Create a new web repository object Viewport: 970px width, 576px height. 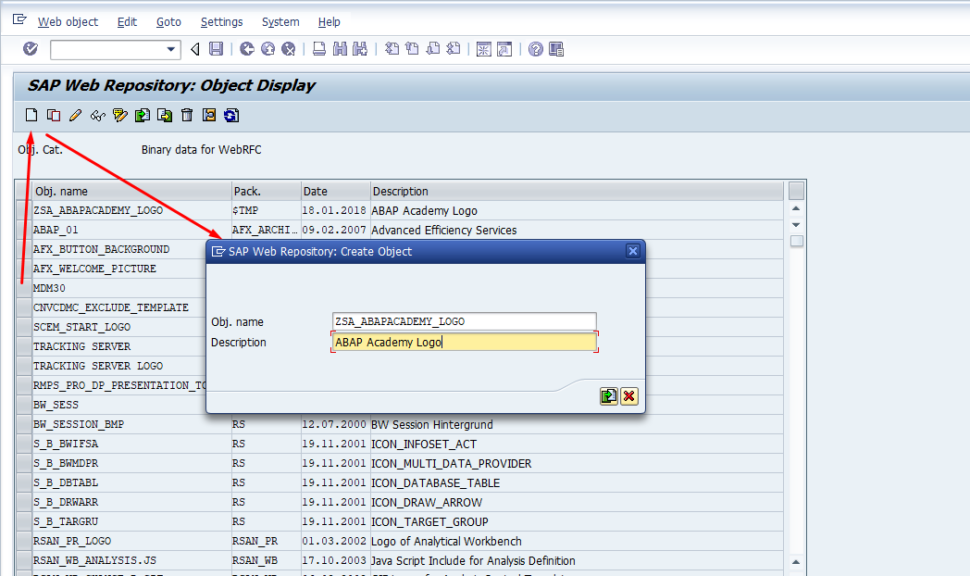(30, 115)
